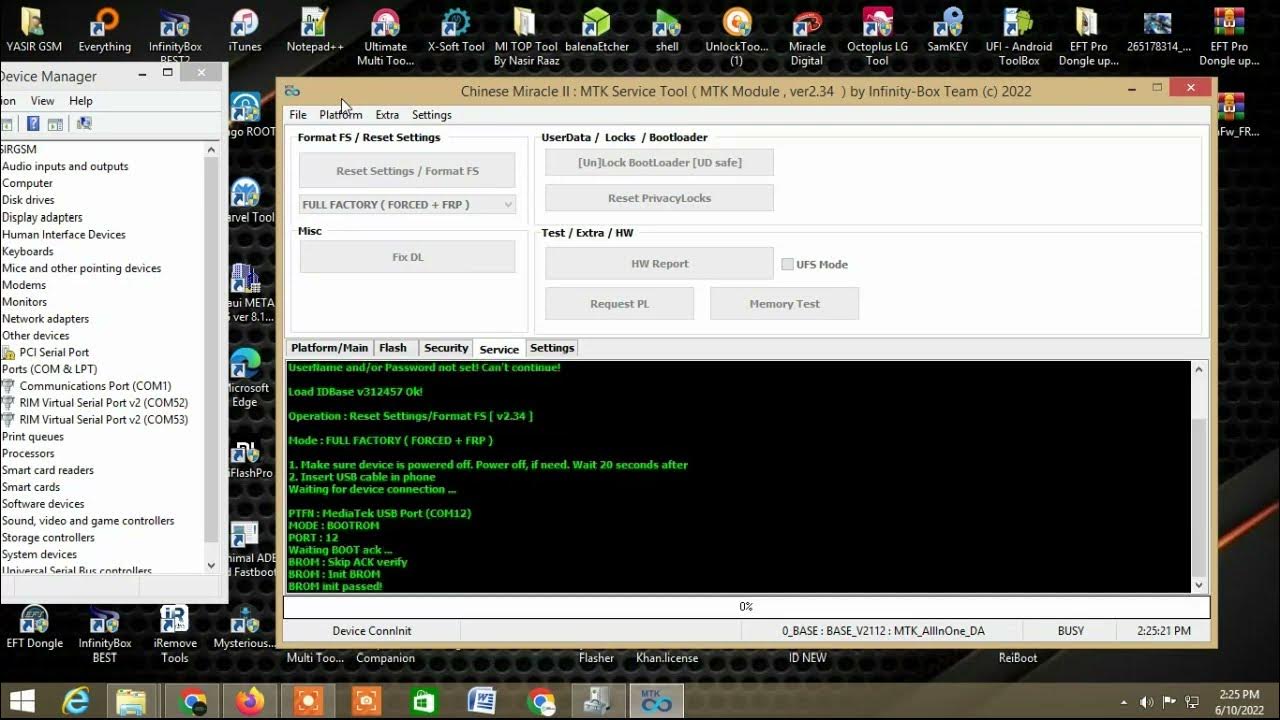The width and height of the screenshot is (1280, 720).
Task: Open the shell desktop icon
Action: [667, 30]
